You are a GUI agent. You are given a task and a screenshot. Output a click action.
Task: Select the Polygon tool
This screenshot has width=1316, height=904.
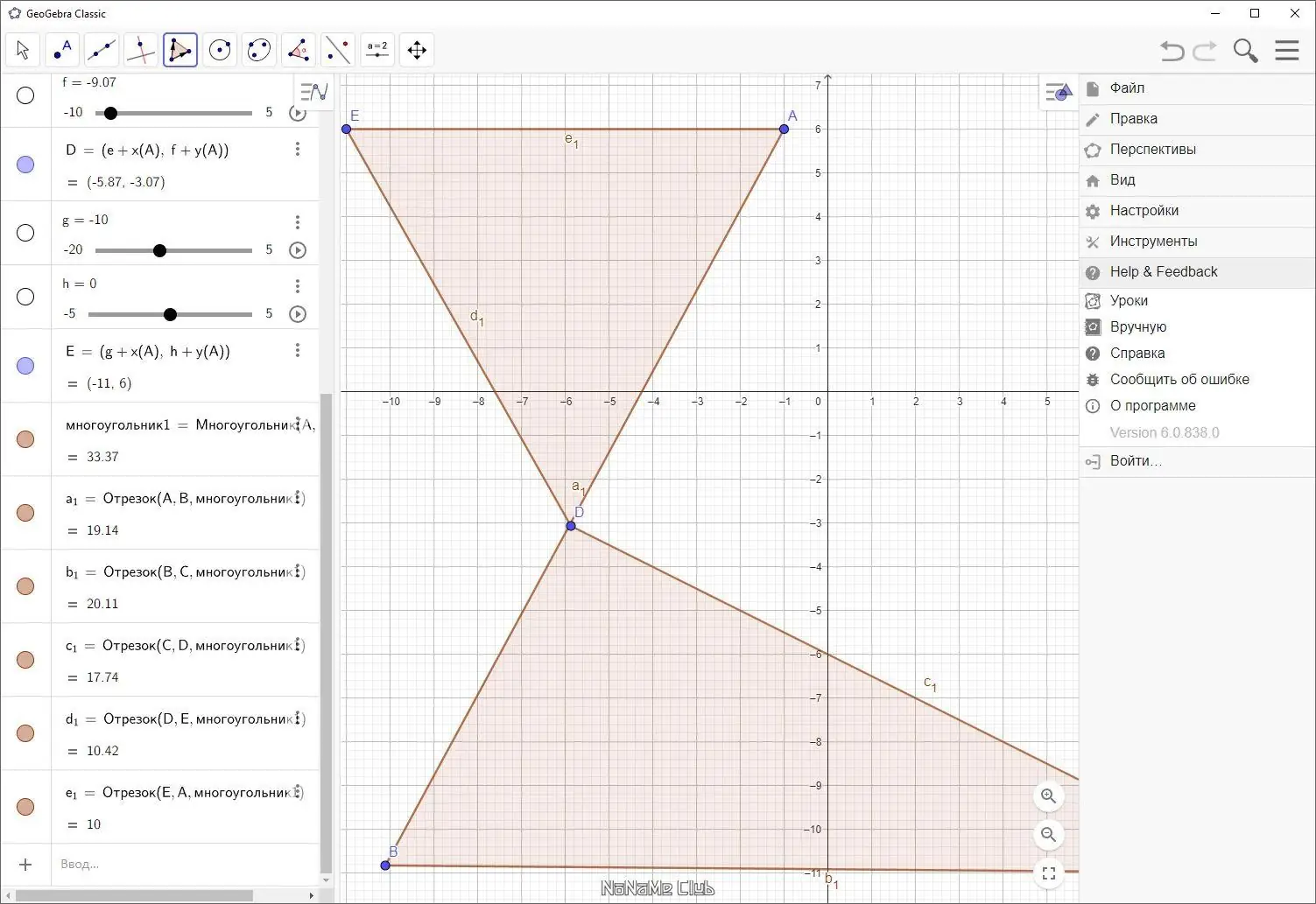(180, 50)
